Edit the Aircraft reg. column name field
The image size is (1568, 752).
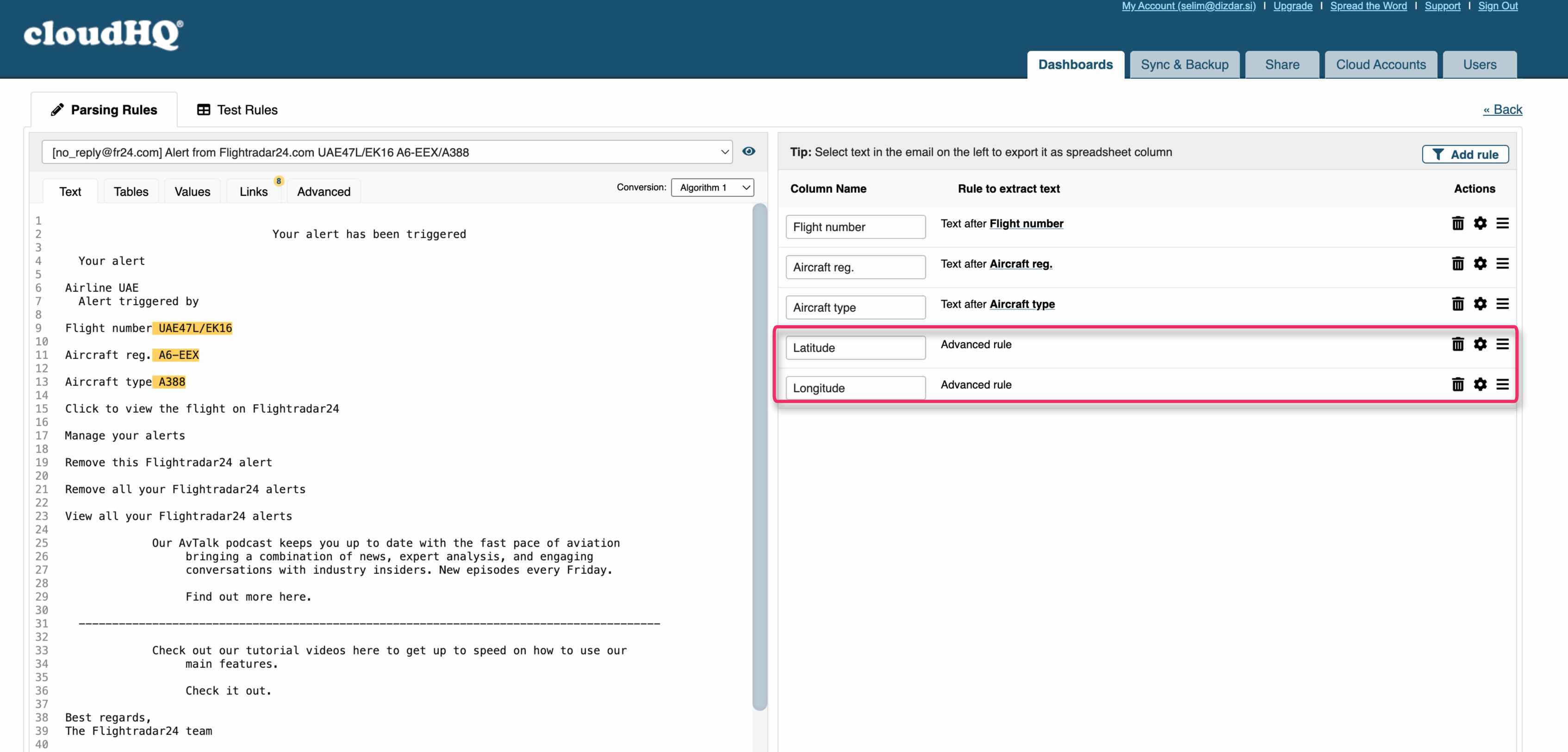click(855, 267)
